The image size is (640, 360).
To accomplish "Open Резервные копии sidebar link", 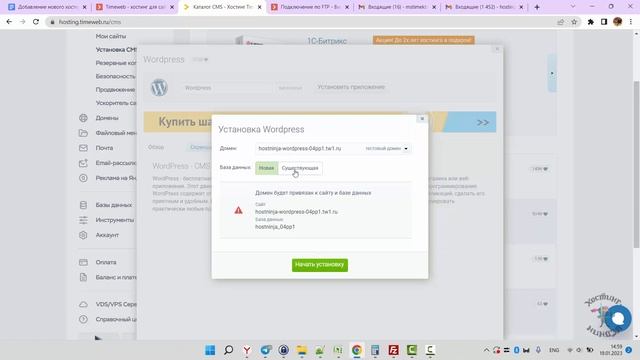I will pos(116,63).
